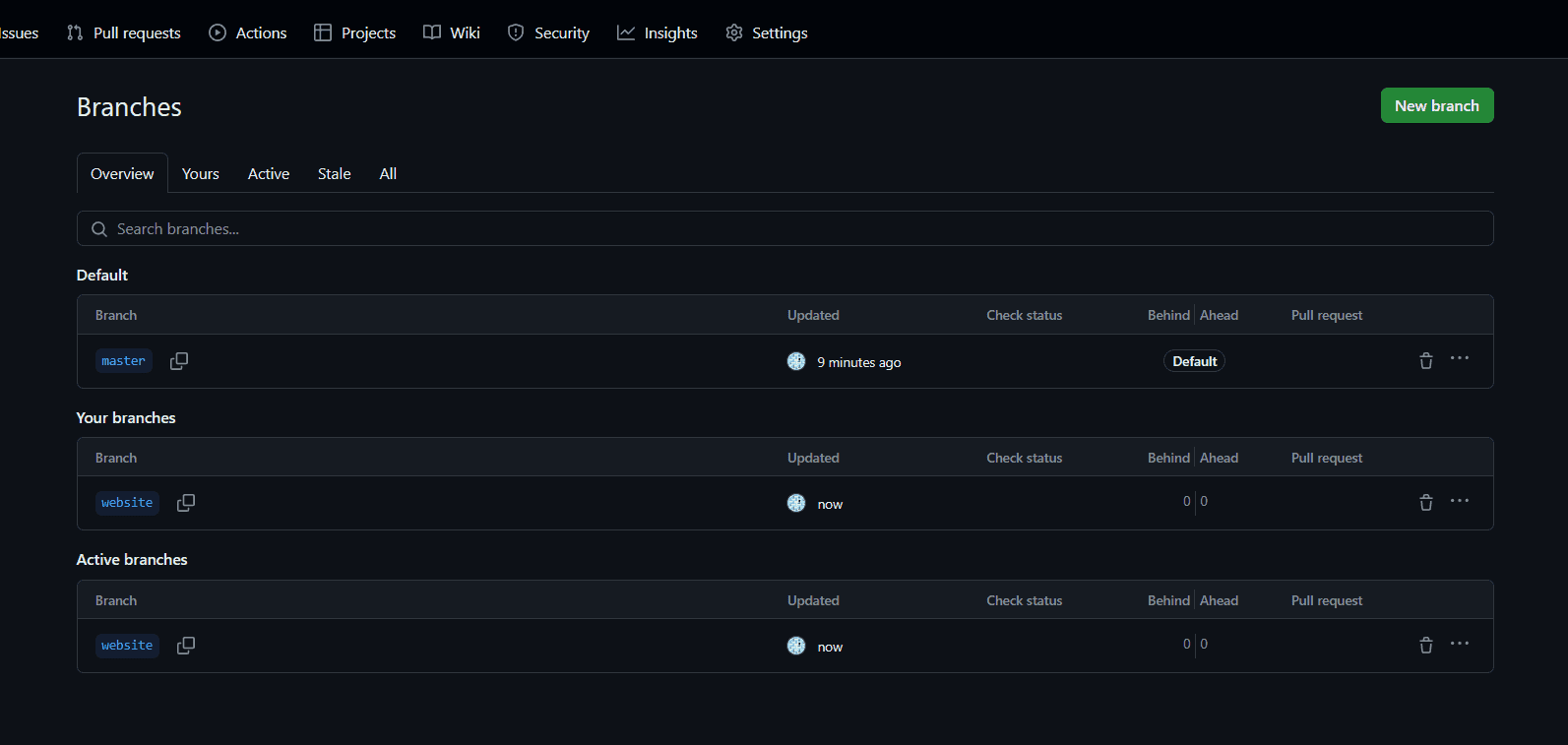Screen dimensions: 1568x745
Task: Select the Active branches tab
Action: click(269, 173)
